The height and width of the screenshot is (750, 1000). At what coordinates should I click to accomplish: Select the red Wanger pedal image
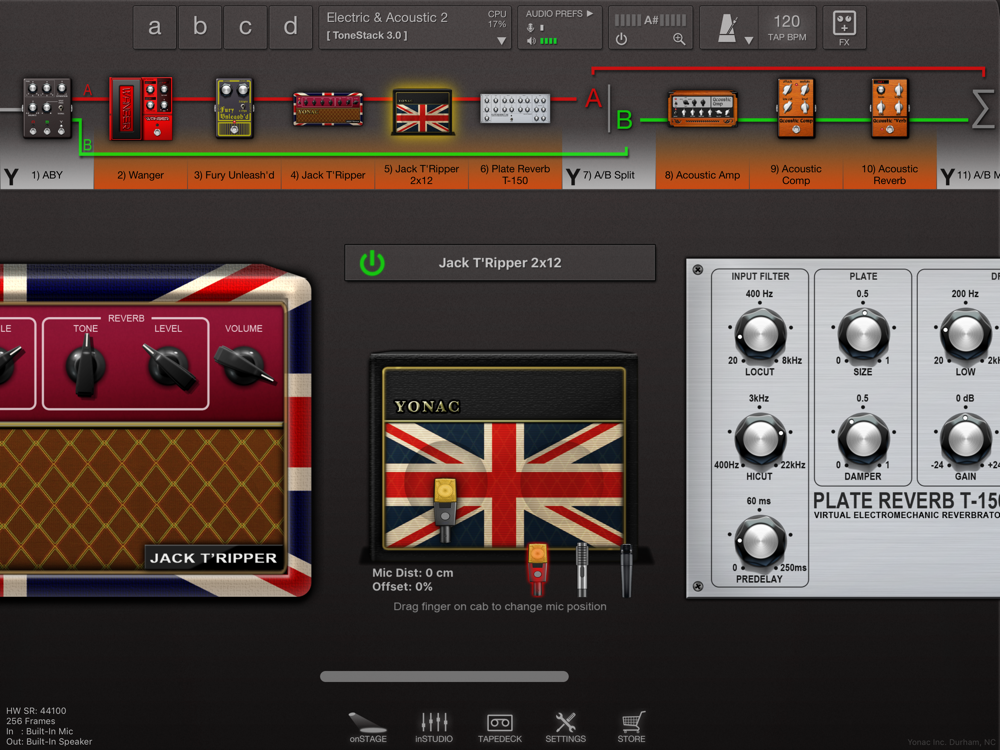coord(141,108)
